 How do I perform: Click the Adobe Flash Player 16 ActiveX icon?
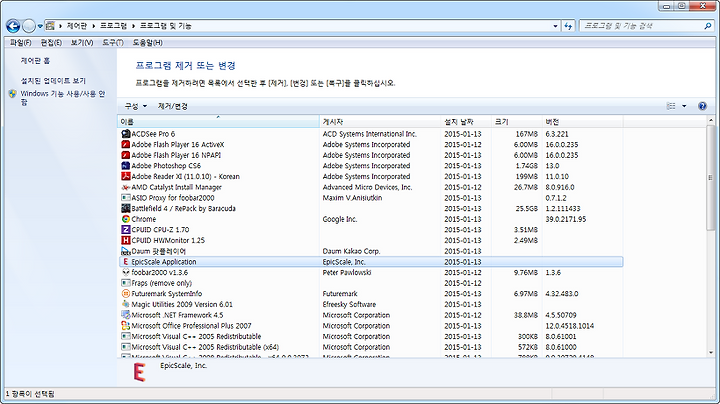click(126, 145)
